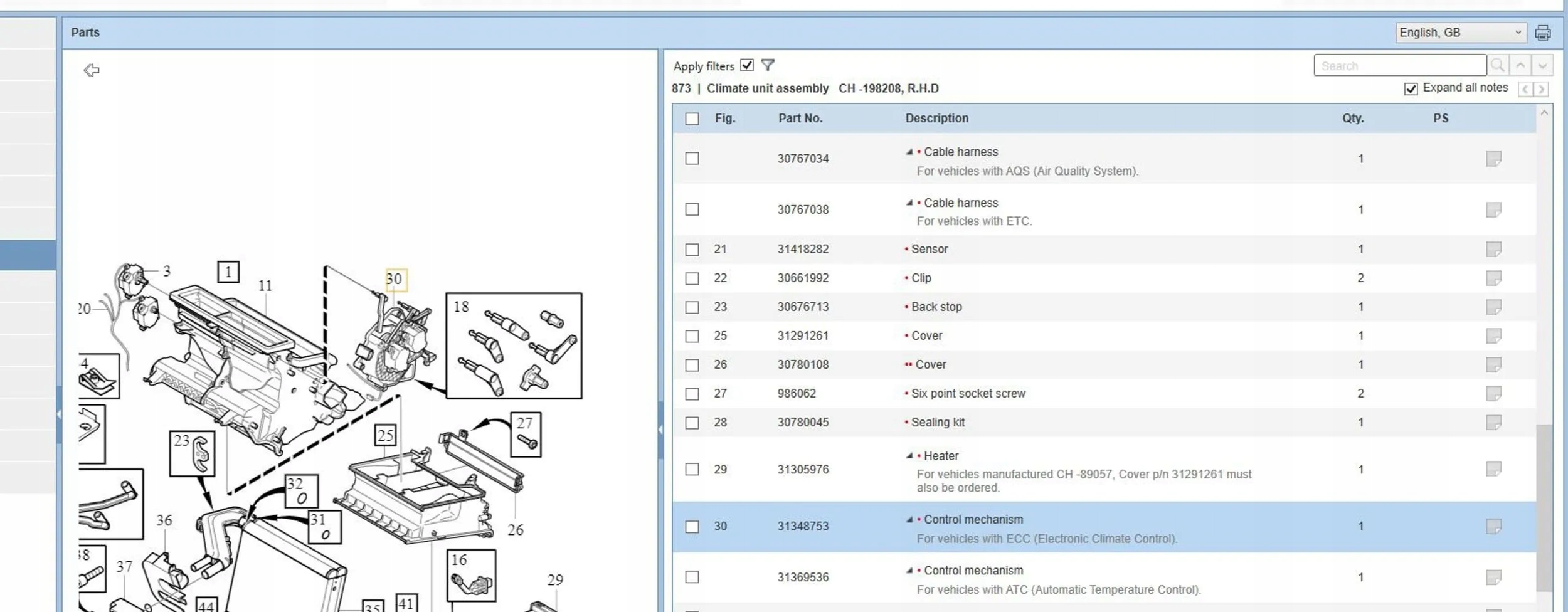Viewport: 1568px width, 612px height.
Task: Open note icon for Control mechanism 31348753
Action: 1493,526
